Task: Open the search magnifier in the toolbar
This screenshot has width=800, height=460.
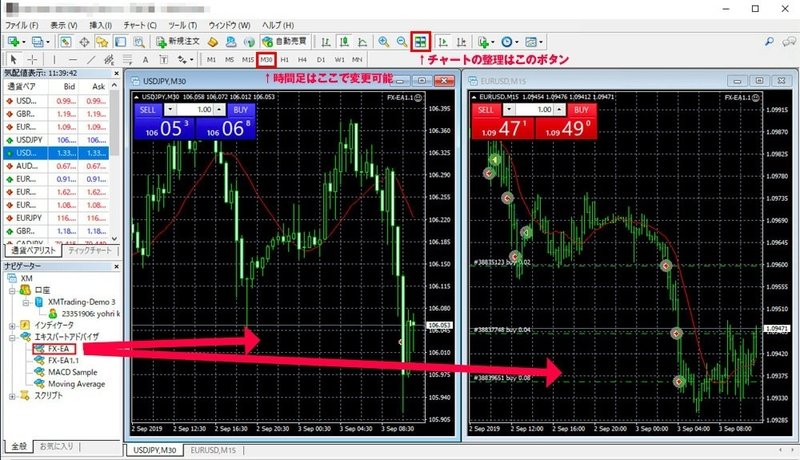Action: [x=769, y=42]
